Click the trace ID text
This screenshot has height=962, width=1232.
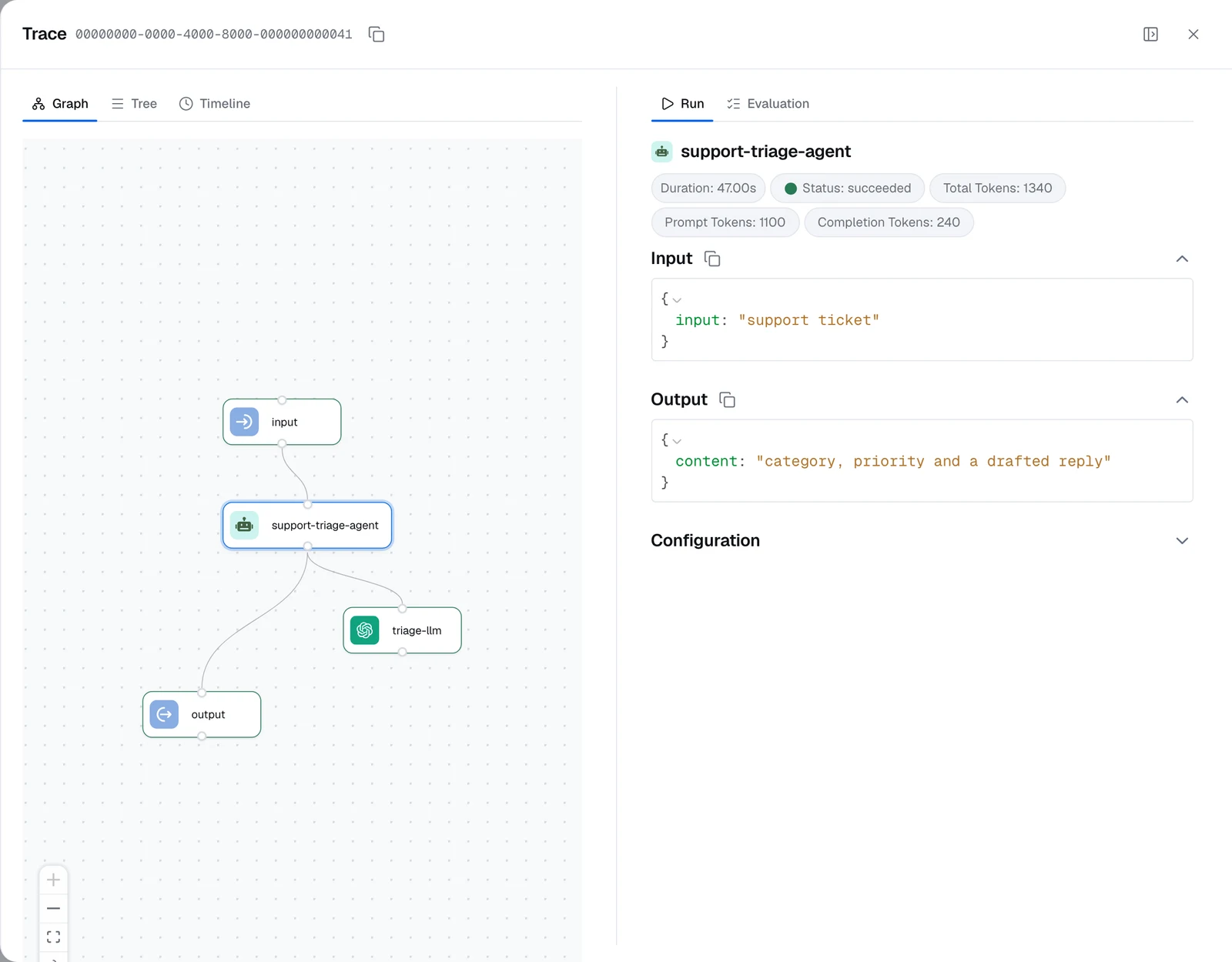(214, 34)
